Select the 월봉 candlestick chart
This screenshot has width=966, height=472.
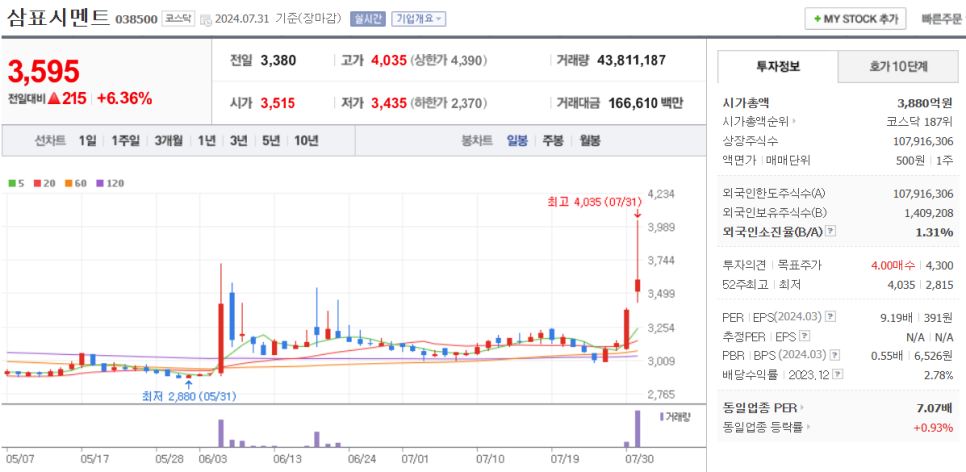(x=589, y=140)
